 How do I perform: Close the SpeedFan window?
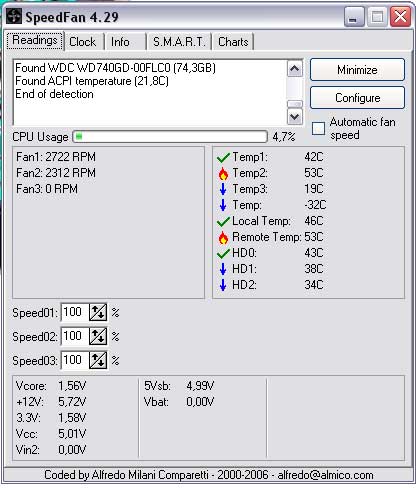coord(401,17)
